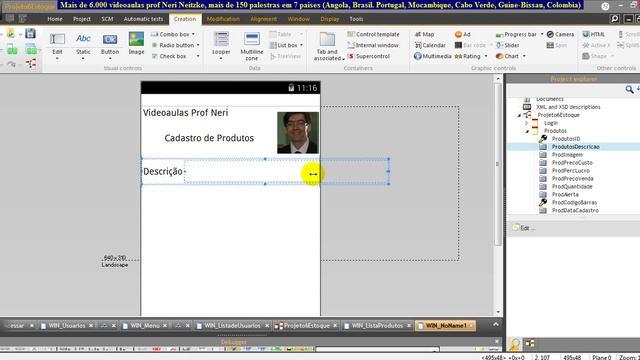Insert a Multiline zone control
This screenshot has width=640, height=360.
252,46
